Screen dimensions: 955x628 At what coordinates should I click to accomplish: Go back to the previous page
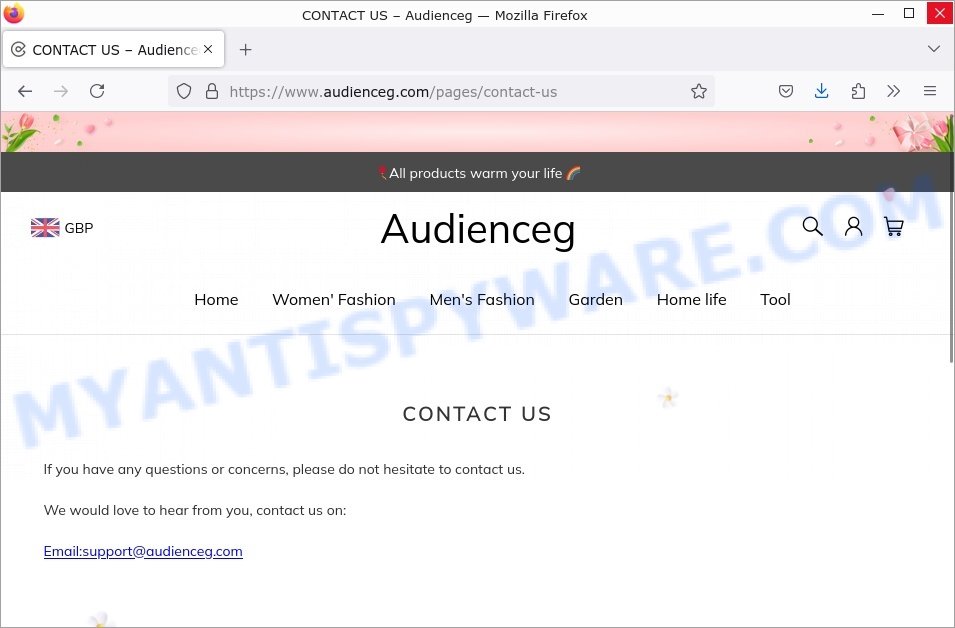pyautogui.click(x=25, y=91)
